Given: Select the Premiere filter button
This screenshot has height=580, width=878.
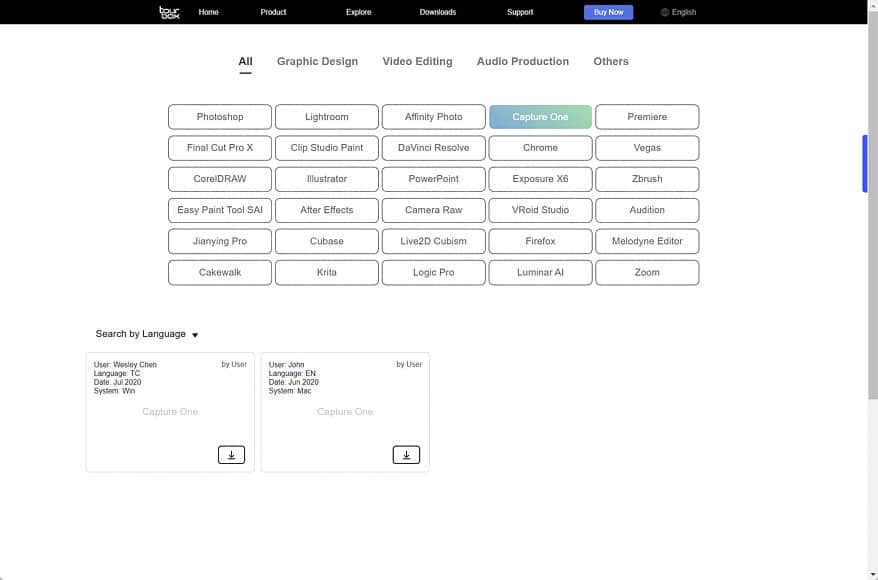Looking at the screenshot, I should [647, 117].
